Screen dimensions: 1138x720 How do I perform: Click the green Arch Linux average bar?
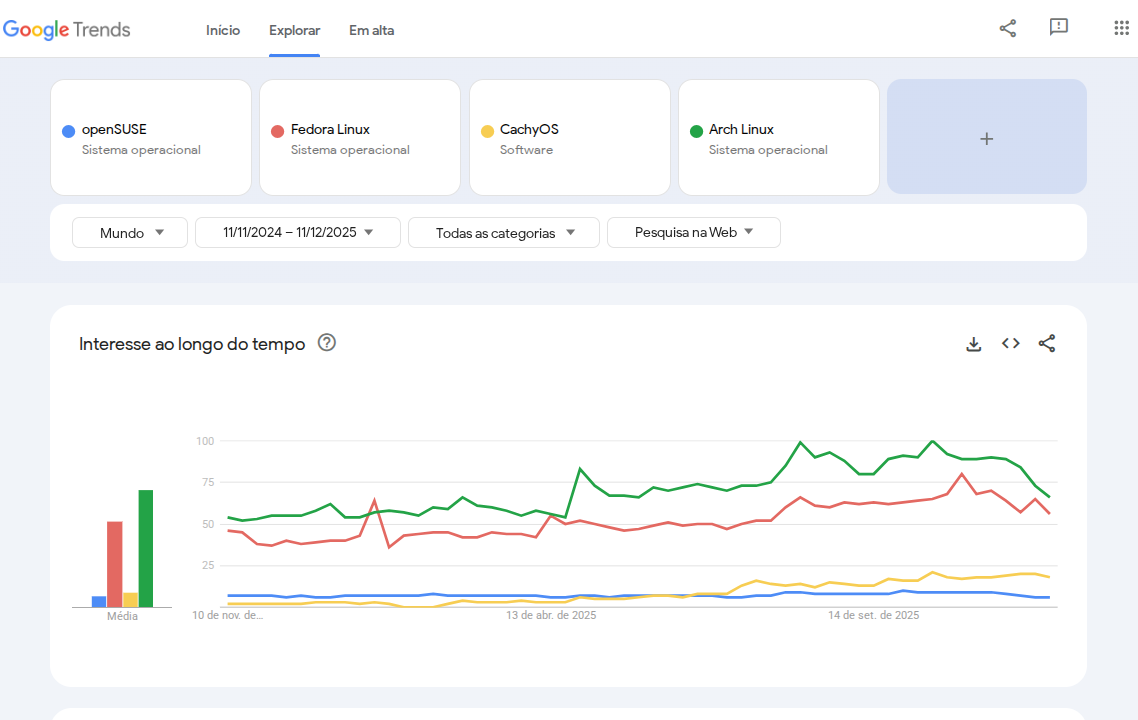coord(146,548)
